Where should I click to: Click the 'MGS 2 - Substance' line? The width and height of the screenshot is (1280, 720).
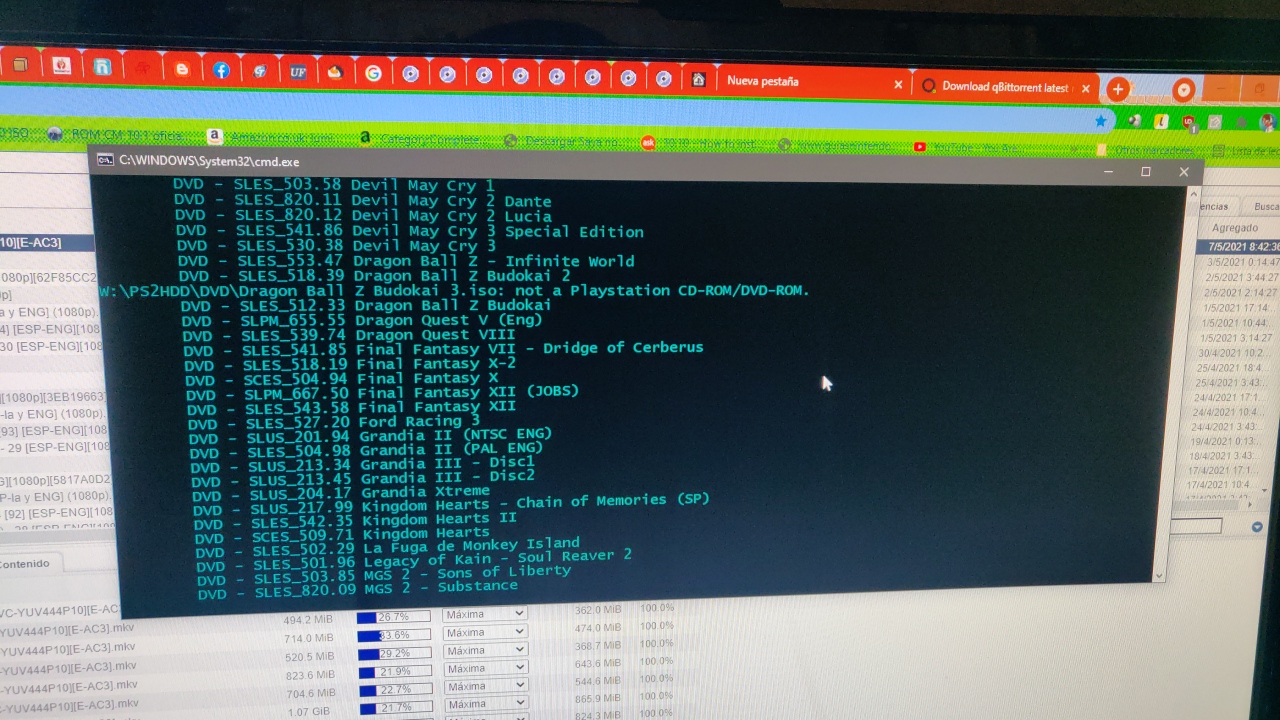(357, 590)
